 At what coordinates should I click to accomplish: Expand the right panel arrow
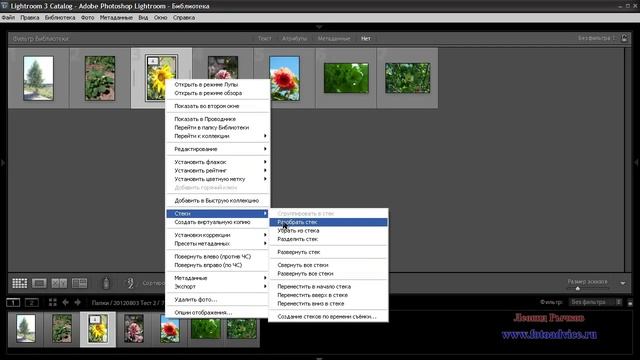tap(636, 163)
